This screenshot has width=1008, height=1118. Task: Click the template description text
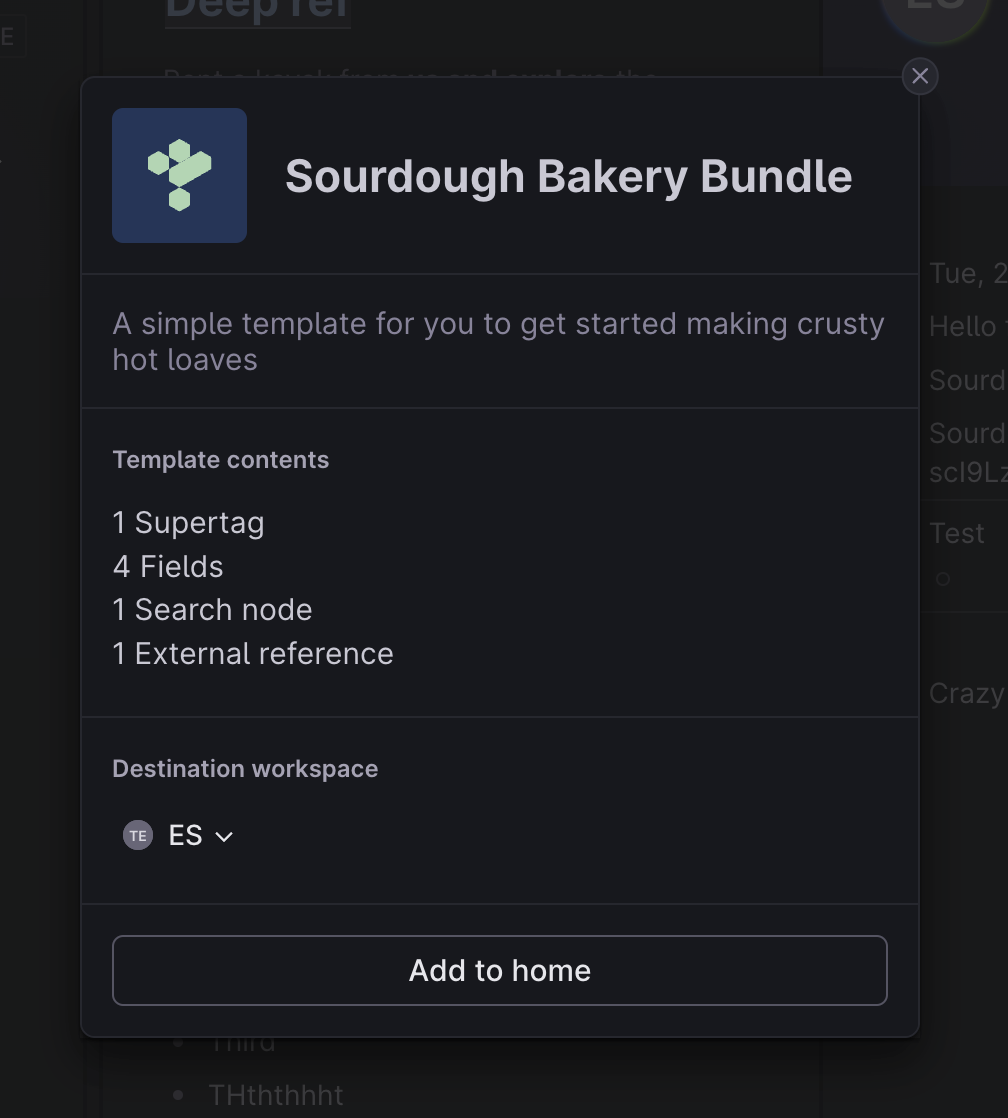[498, 342]
